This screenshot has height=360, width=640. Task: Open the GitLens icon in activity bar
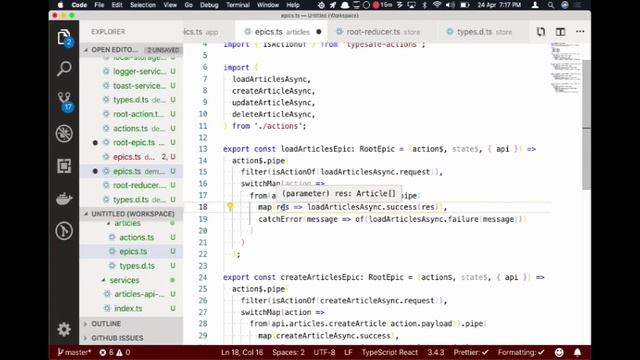[x=64, y=231]
